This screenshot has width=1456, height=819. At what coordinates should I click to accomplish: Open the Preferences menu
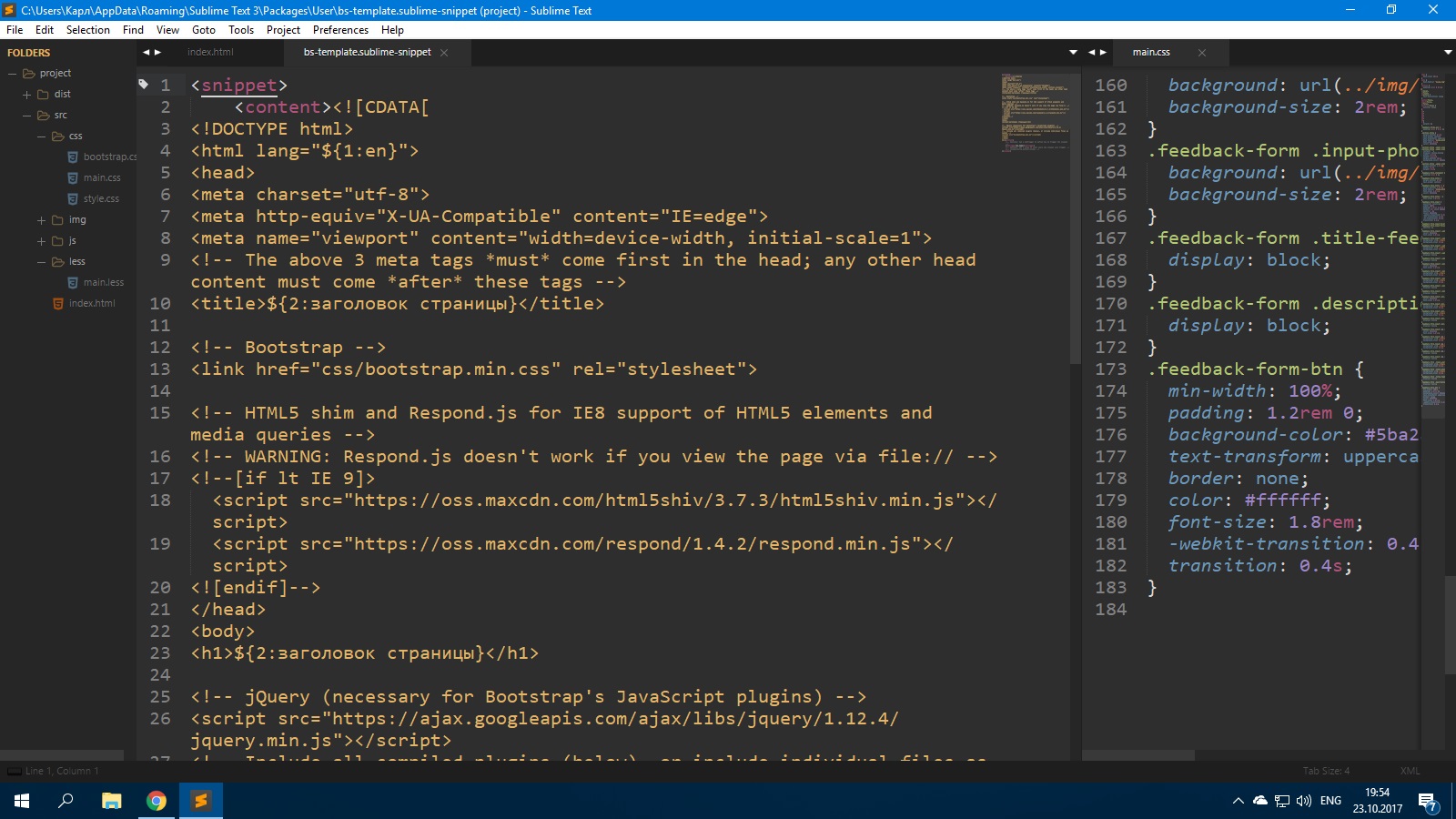coord(340,30)
